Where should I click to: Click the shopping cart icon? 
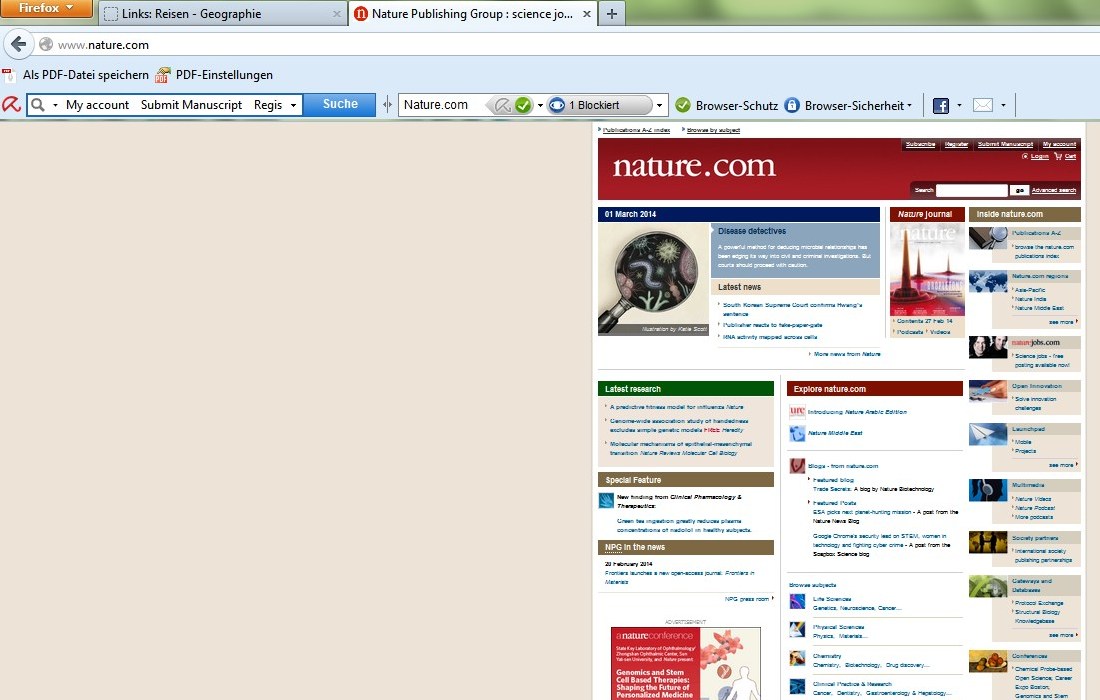pos(1058,156)
